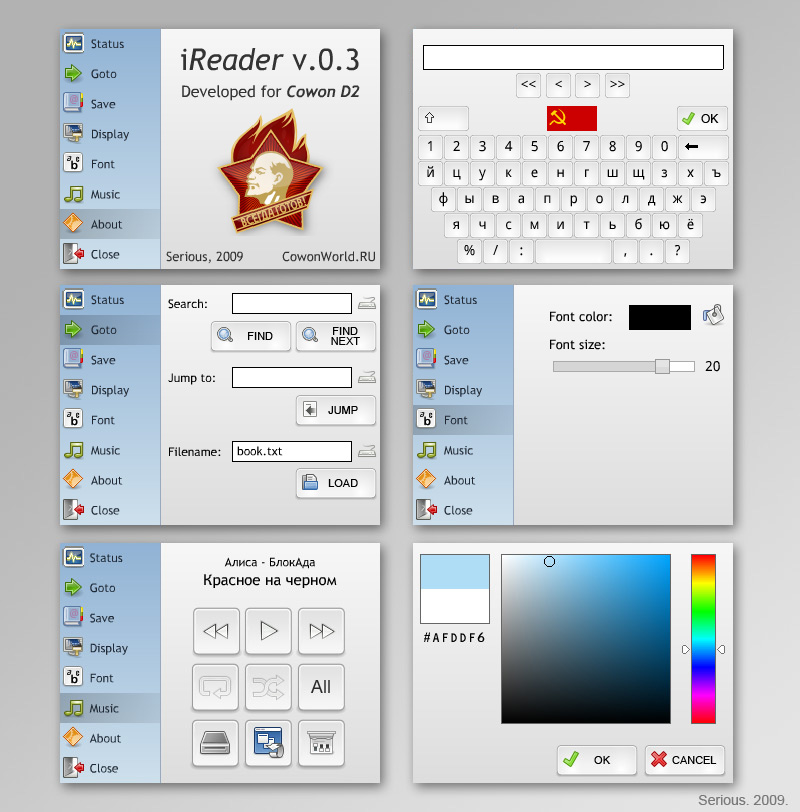Tap the space bar key
This screenshot has width=800, height=812.
pos(573,251)
